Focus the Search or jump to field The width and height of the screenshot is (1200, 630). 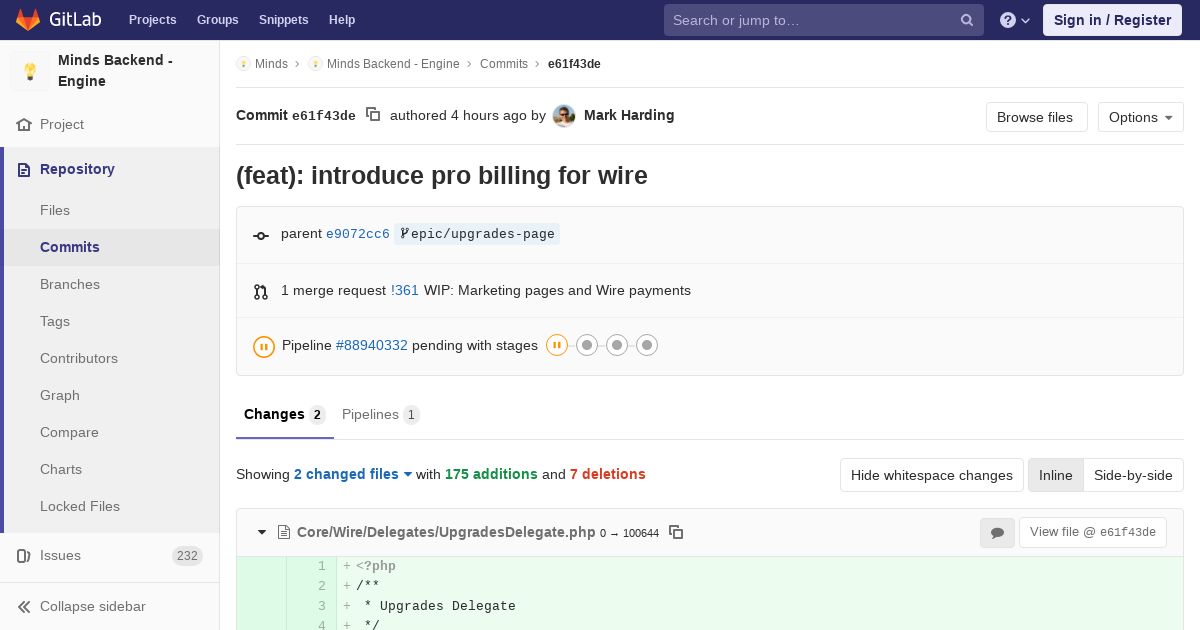(812, 20)
